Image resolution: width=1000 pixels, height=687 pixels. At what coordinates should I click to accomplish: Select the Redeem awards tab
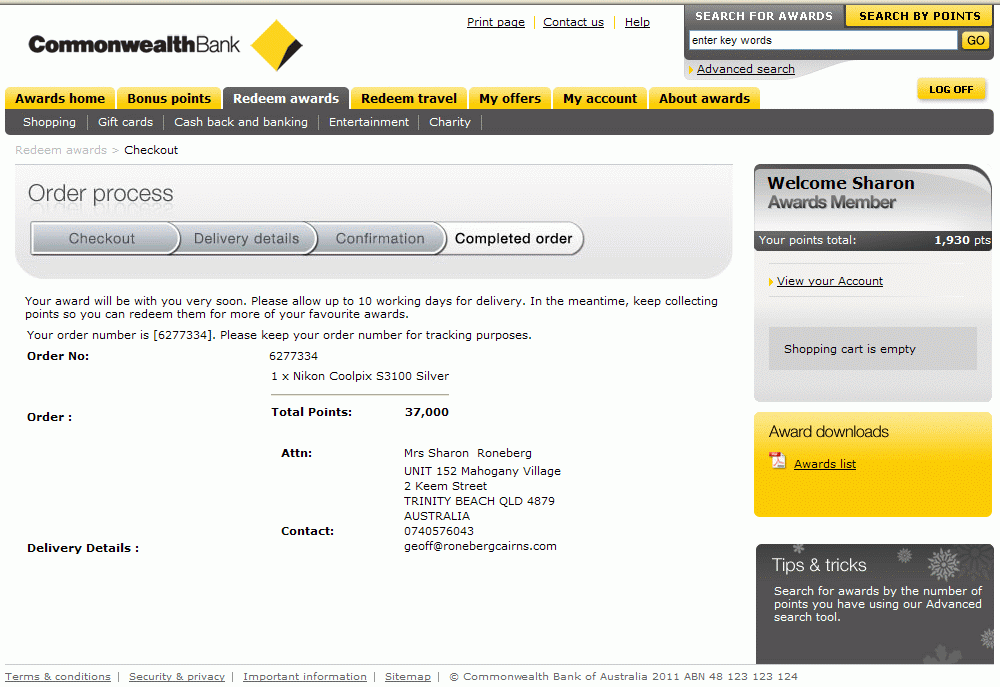coord(286,98)
